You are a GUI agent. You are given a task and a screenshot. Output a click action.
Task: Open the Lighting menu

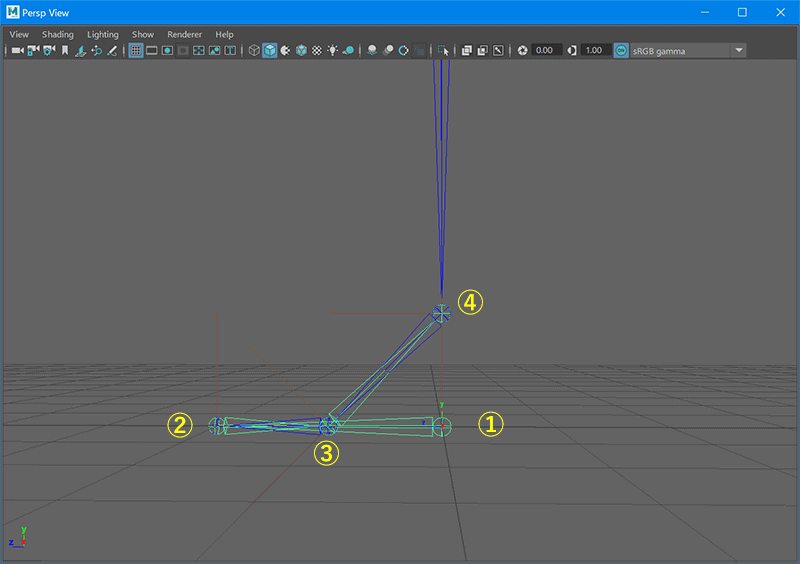pos(103,34)
